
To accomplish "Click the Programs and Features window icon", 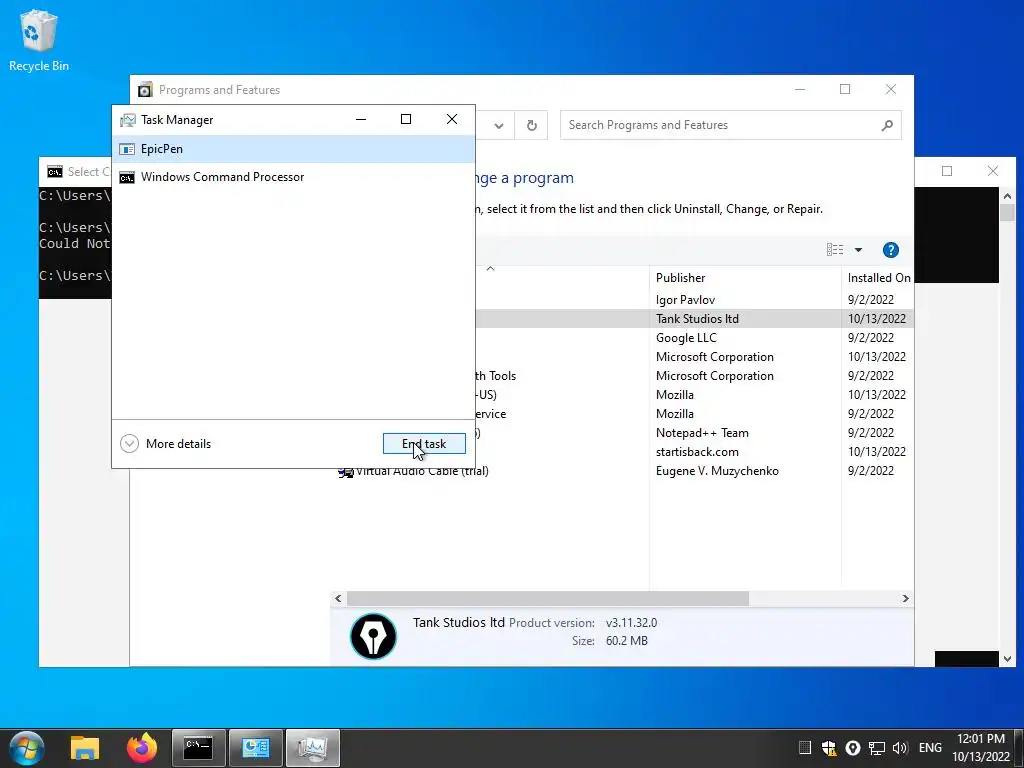I will tap(145, 89).
